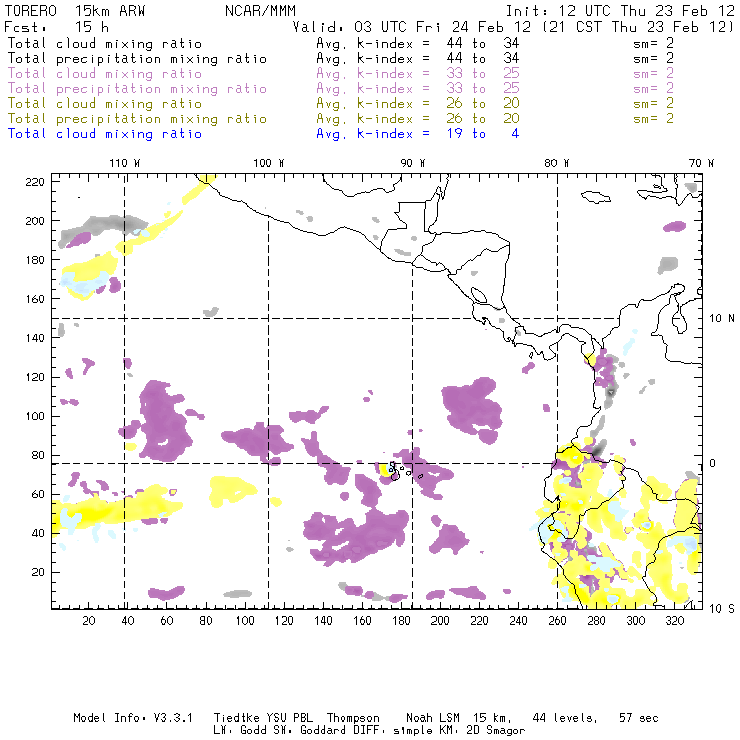Click the '100 W' longitude label
The height and width of the screenshot is (740, 740).
(269, 163)
